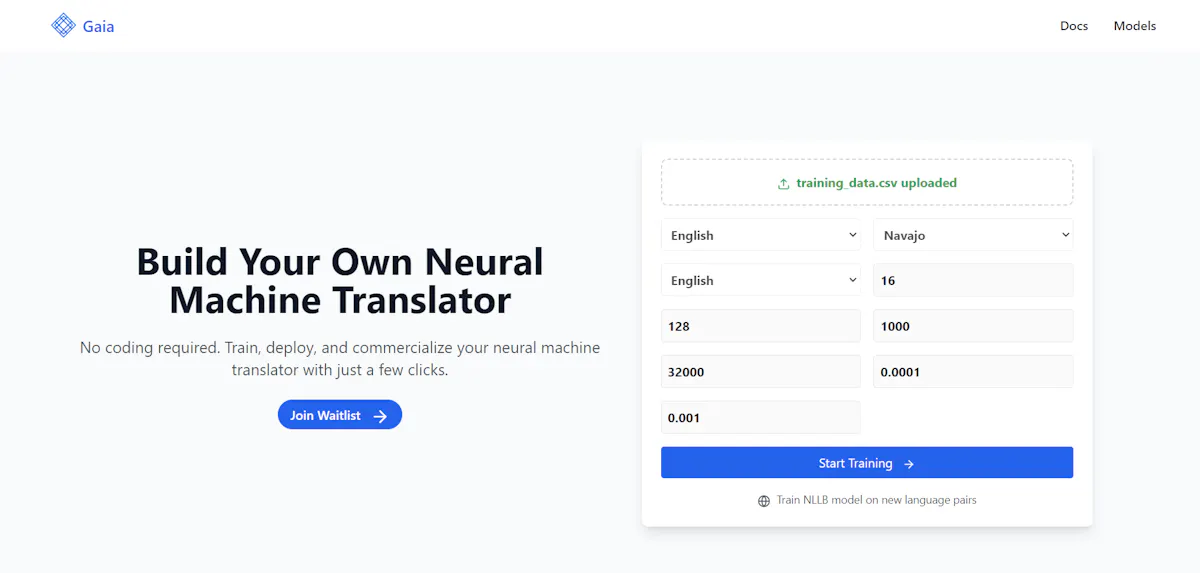
Task: Edit the field containing 0.0001
Action: tap(973, 371)
